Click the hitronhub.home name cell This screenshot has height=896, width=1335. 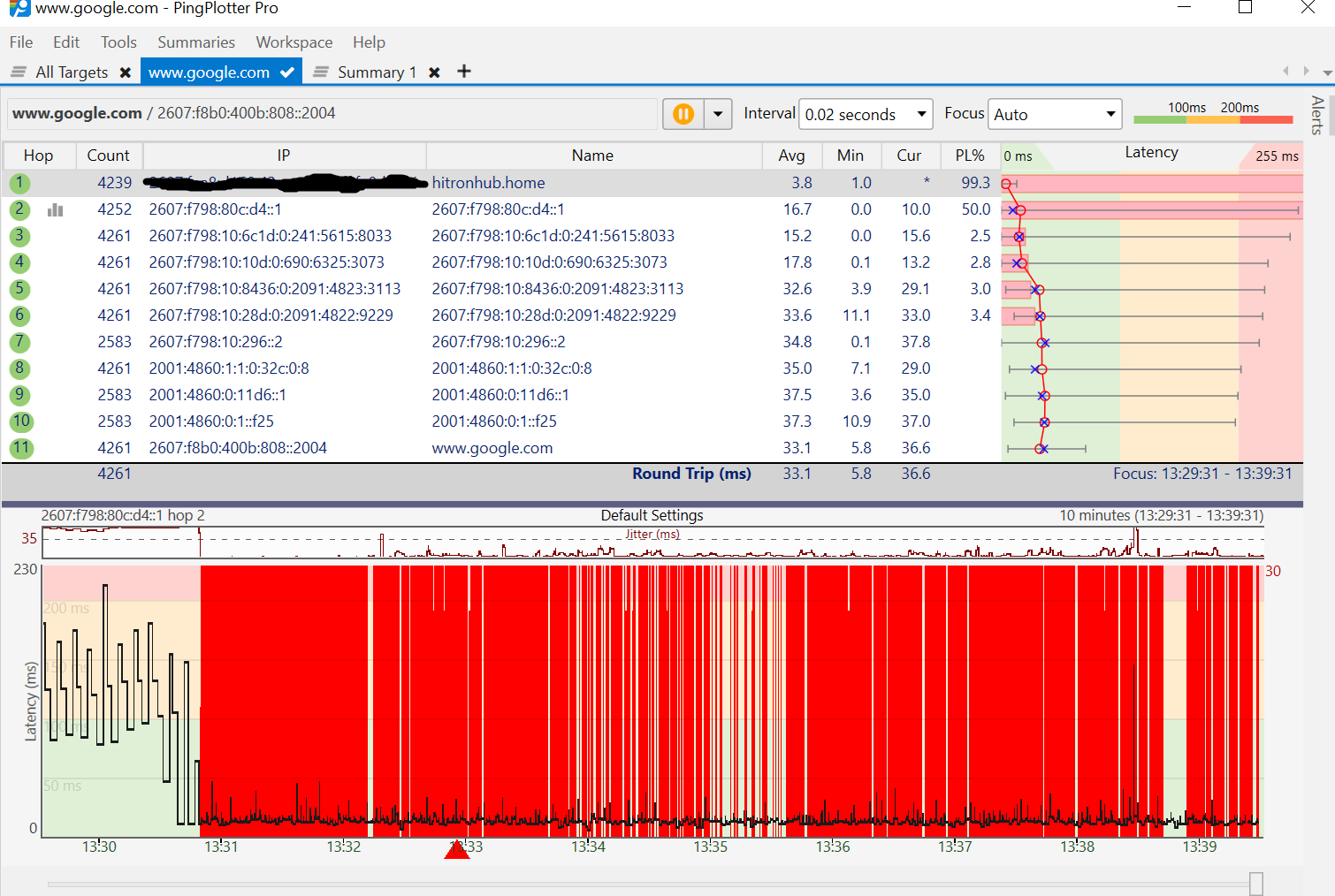pos(488,183)
